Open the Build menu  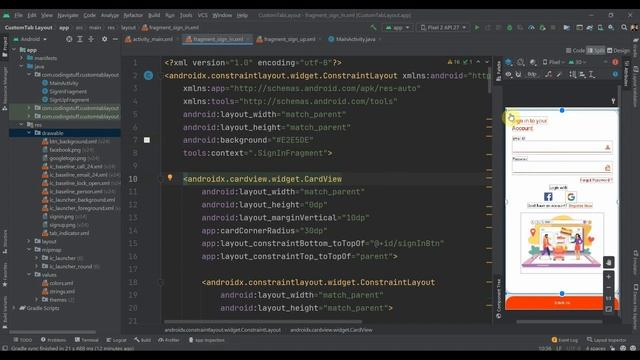154,15
